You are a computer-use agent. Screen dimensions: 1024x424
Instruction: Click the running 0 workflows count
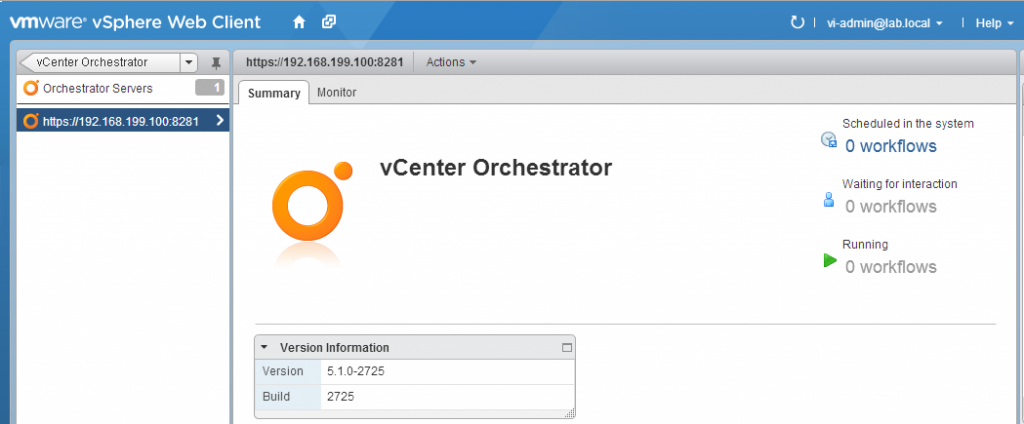(891, 267)
